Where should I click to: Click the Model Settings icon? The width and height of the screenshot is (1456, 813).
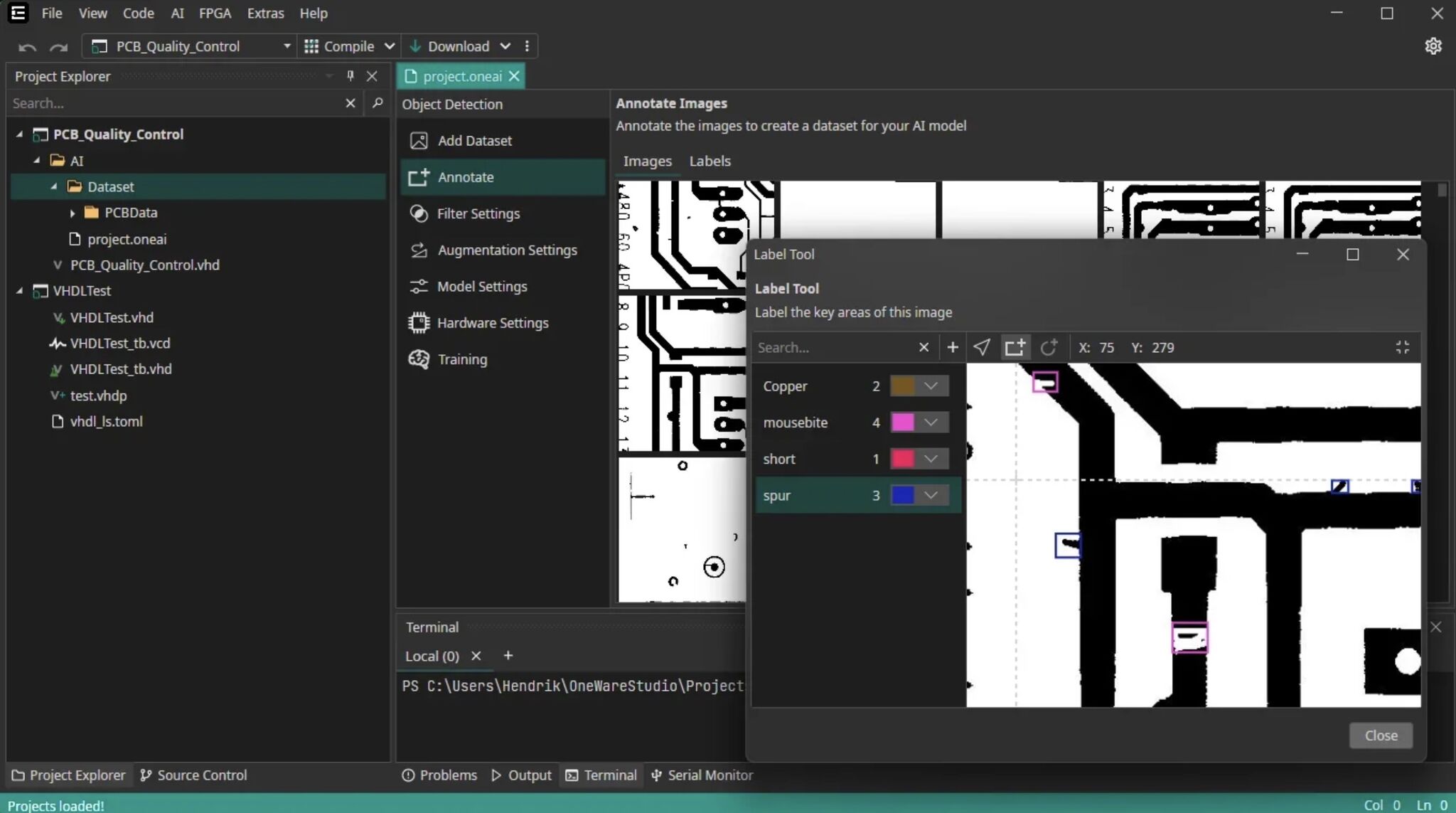[419, 286]
